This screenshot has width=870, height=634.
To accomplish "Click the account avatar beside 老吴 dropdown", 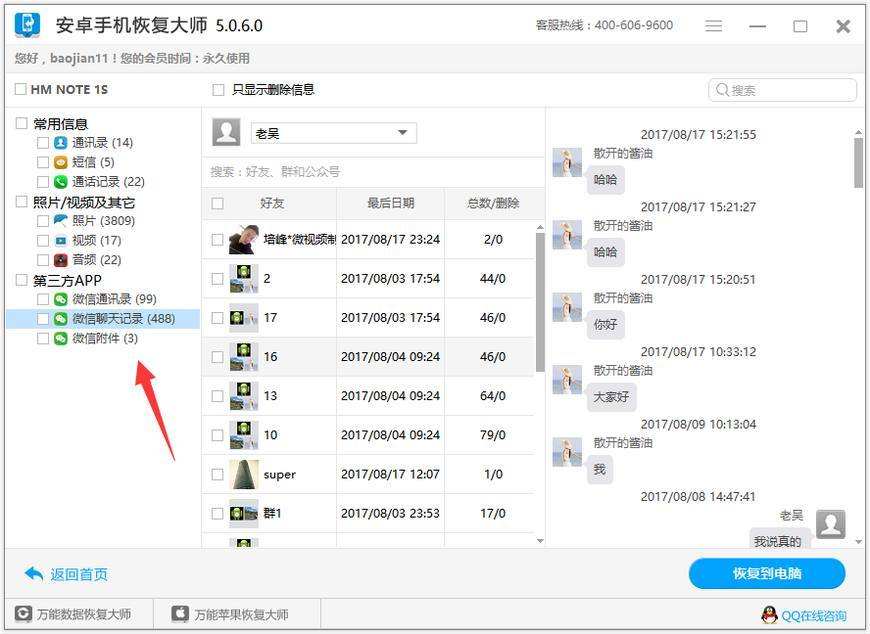I will [226, 132].
